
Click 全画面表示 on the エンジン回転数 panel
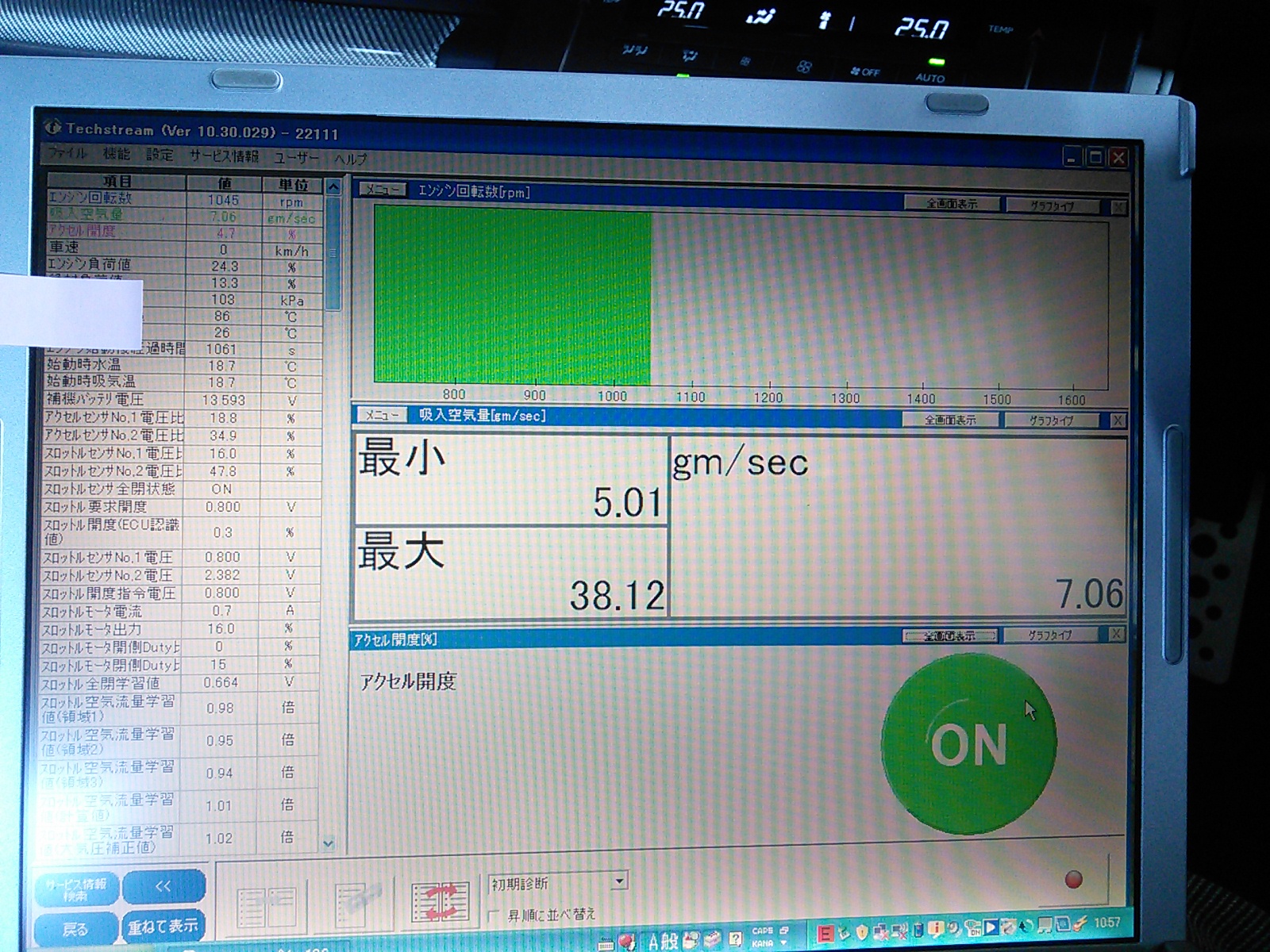point(952,204)
